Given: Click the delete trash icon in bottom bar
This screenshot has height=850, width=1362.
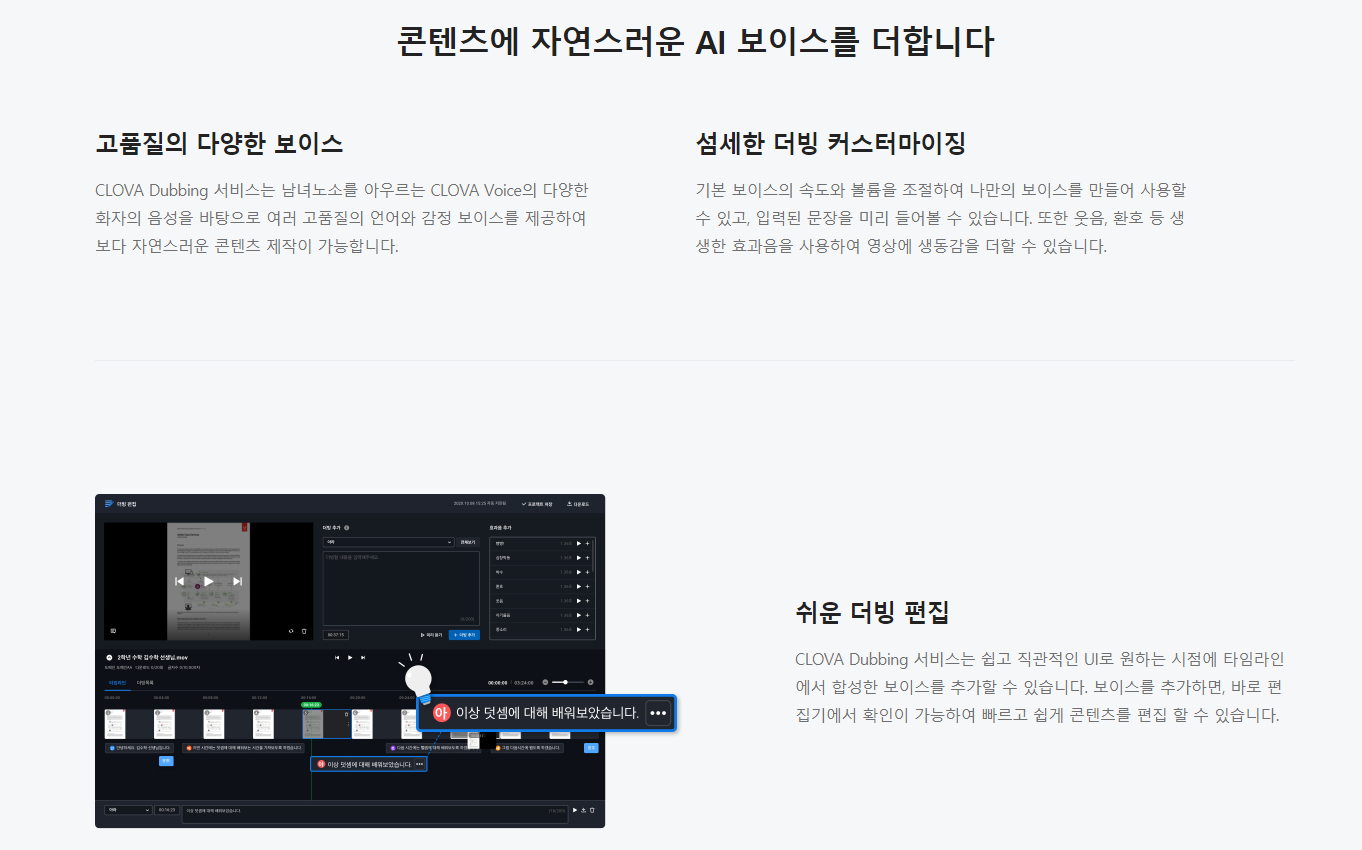Looking at the screenshot, I should coord(592,810).
